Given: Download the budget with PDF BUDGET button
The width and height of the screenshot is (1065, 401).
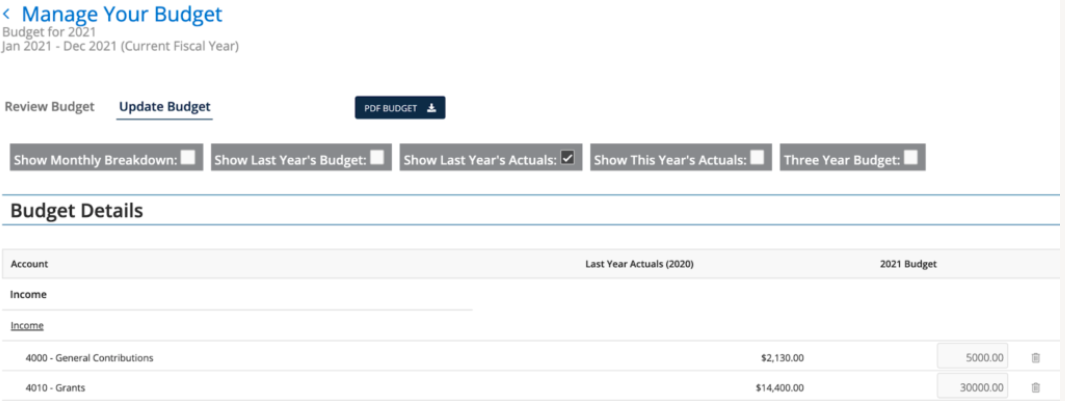Looking at the screenshot, I should 400,108.
